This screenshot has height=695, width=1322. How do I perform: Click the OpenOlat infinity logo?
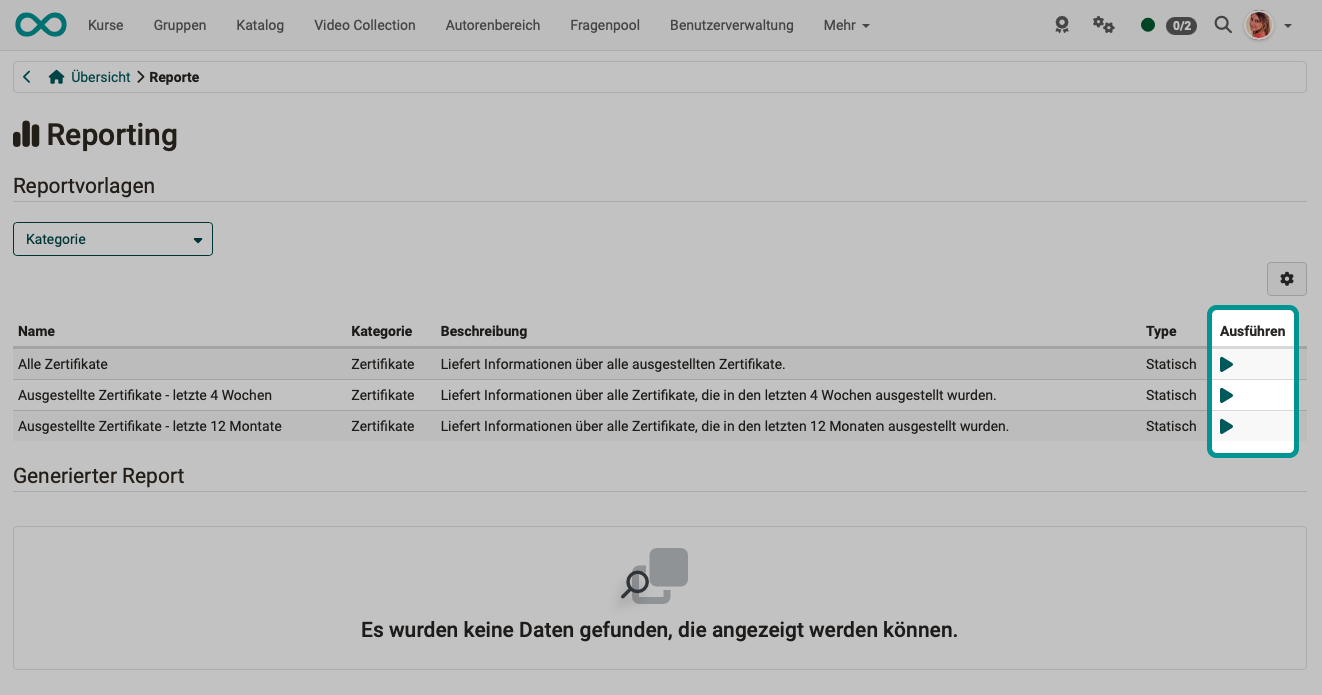pos(40,24)
